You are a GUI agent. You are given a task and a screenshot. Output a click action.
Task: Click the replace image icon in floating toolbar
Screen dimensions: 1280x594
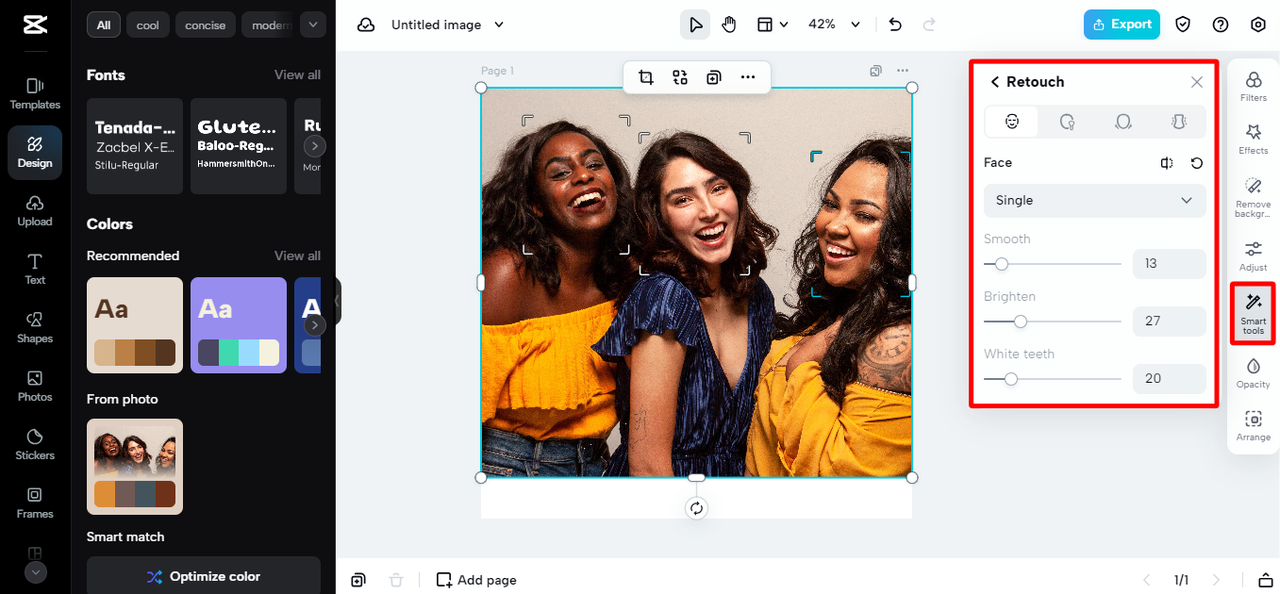(680, 77)
